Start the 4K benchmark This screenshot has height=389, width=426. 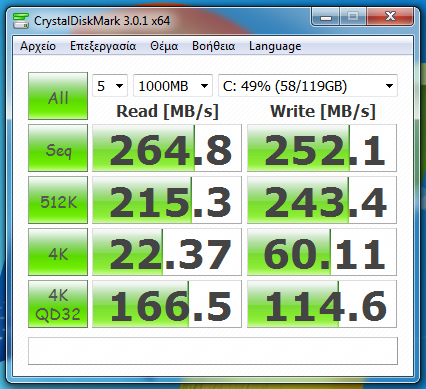[x=58, y=252]
